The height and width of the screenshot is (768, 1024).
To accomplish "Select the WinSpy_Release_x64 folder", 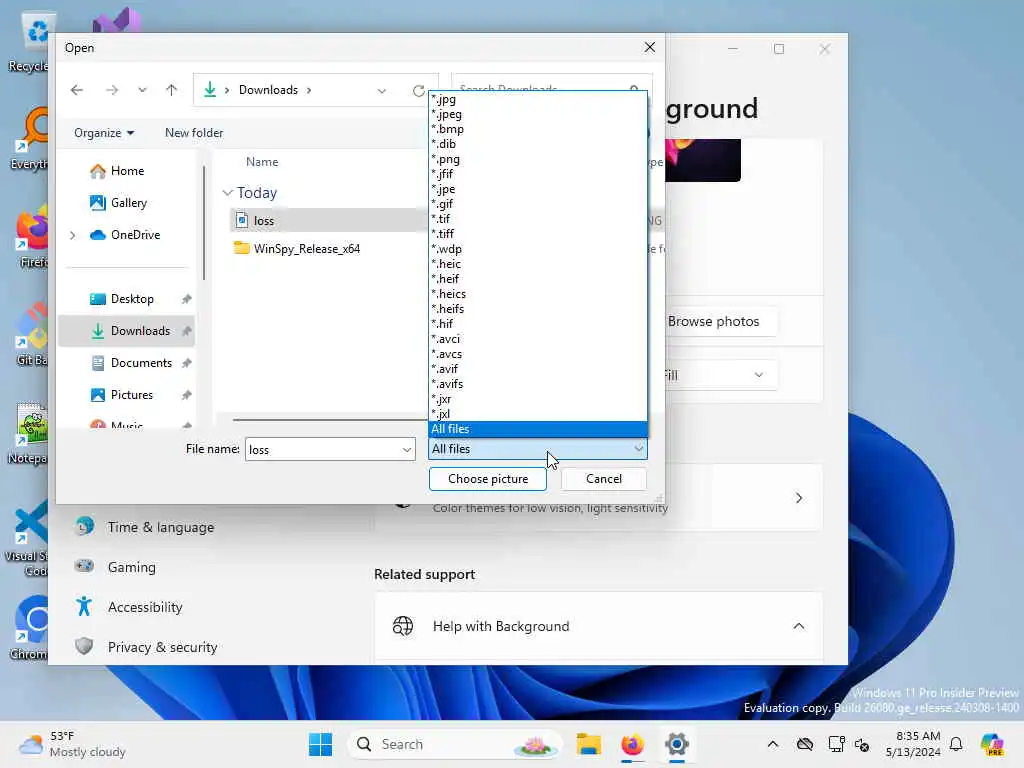I will (x=306, y=249).
